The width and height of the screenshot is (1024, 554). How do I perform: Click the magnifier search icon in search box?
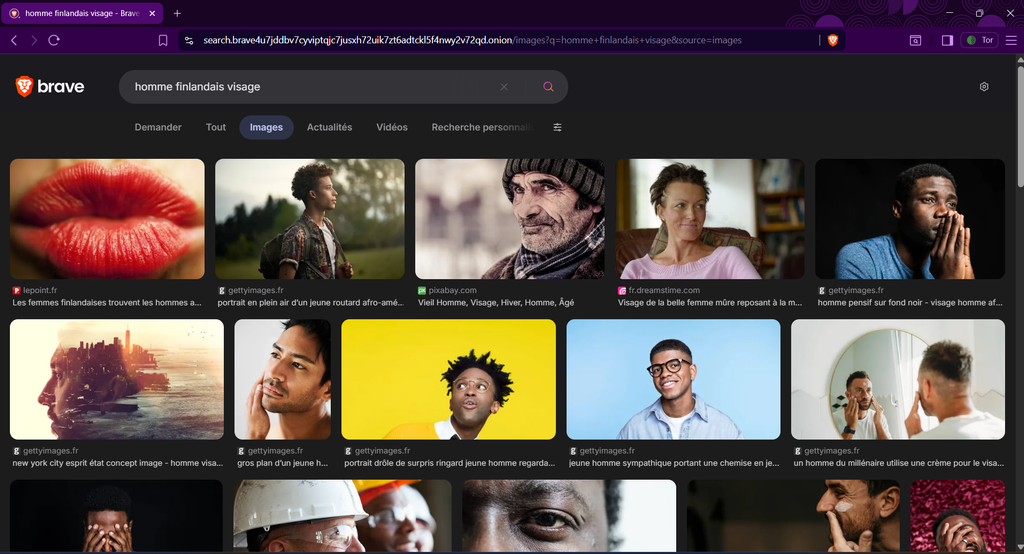coord(548,87)
